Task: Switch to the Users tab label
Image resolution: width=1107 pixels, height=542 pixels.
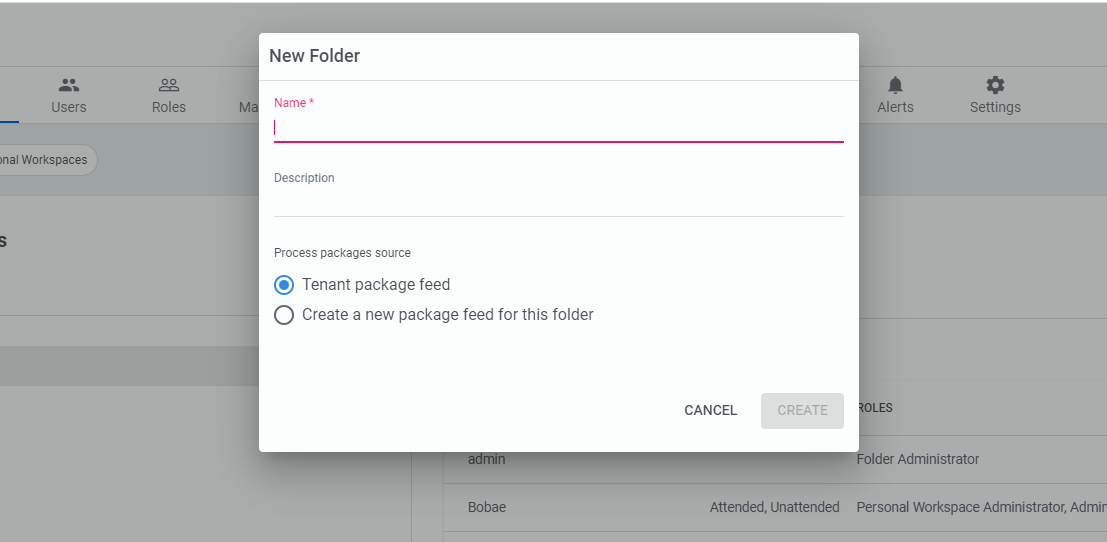Action: [69, 107]
